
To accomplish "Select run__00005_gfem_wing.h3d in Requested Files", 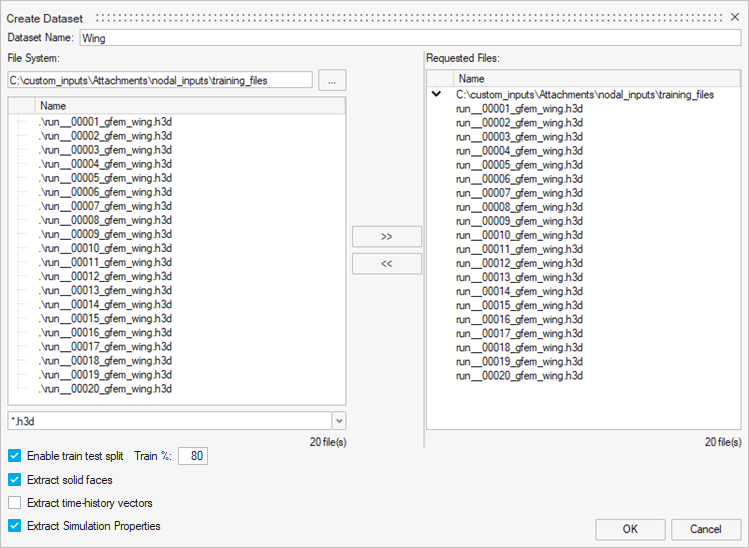I will point(519,165).
